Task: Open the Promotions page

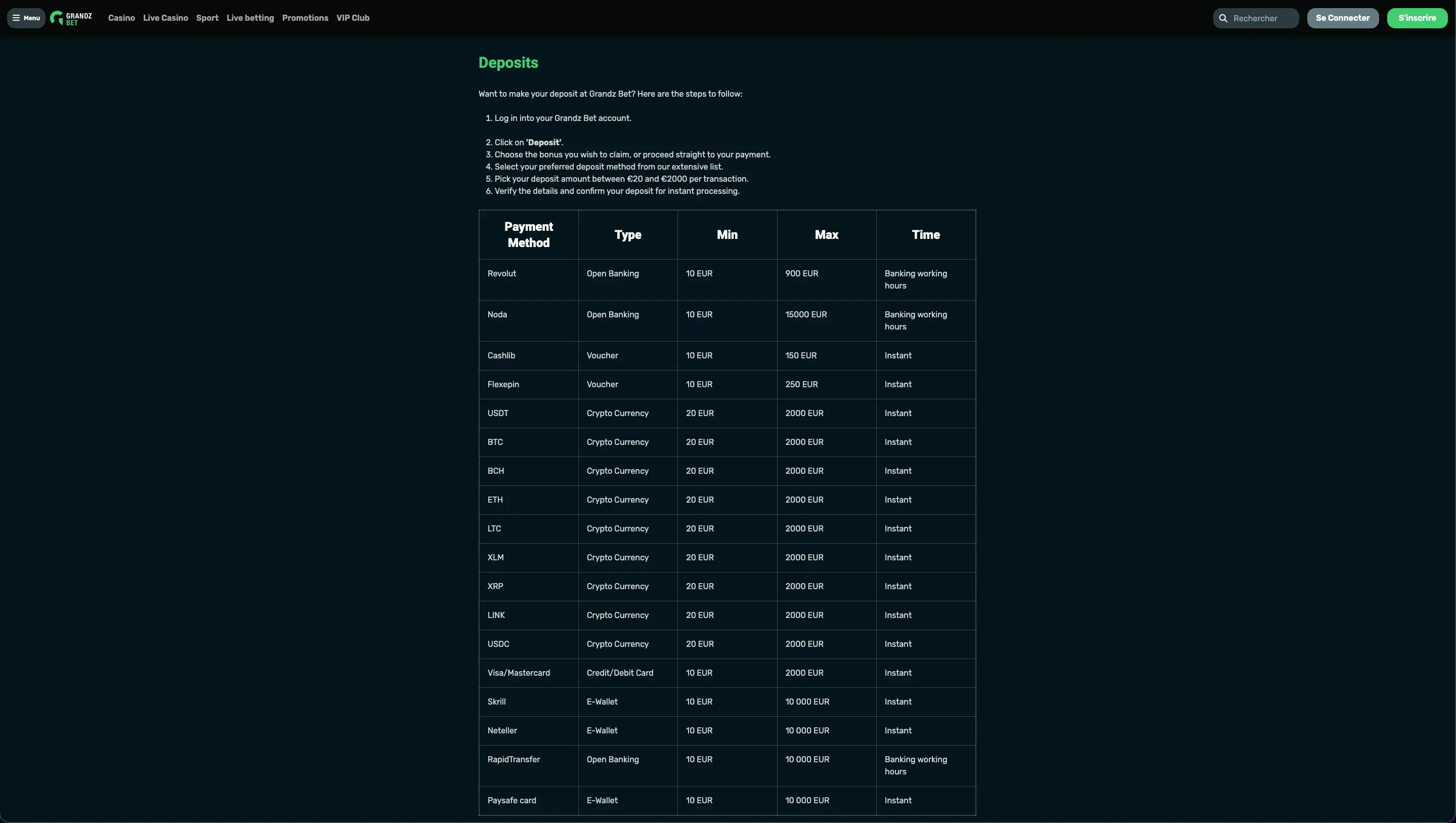Action: [x=305, y=18]
